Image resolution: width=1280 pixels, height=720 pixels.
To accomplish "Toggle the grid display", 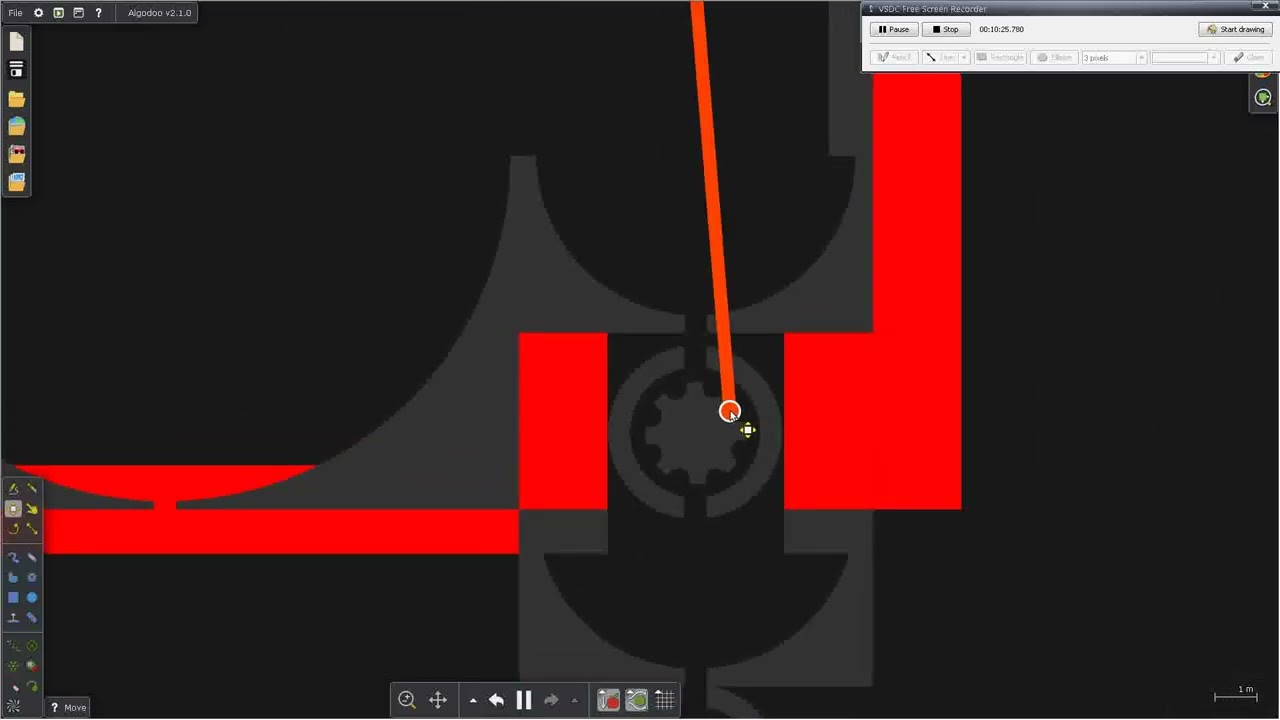I will [x=665, y=700].
